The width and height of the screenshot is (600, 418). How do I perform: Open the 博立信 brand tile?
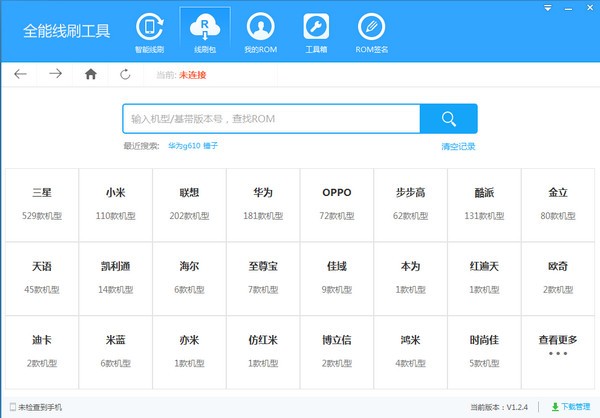tap(337, 353)
